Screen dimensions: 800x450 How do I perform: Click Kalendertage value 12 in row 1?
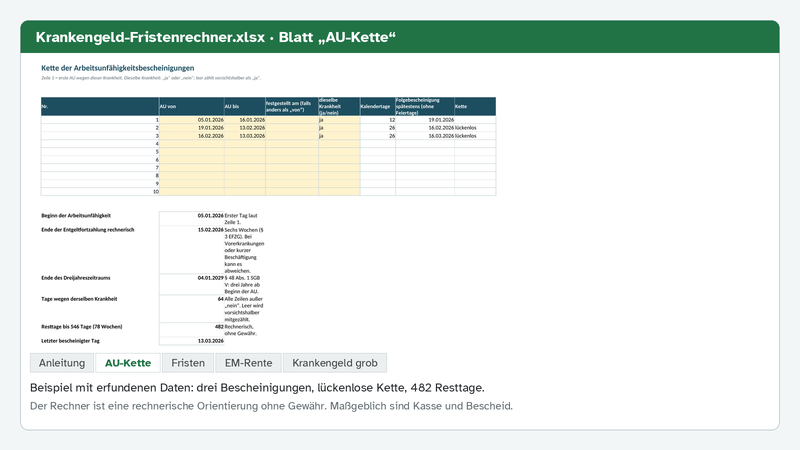pos(378,120)
